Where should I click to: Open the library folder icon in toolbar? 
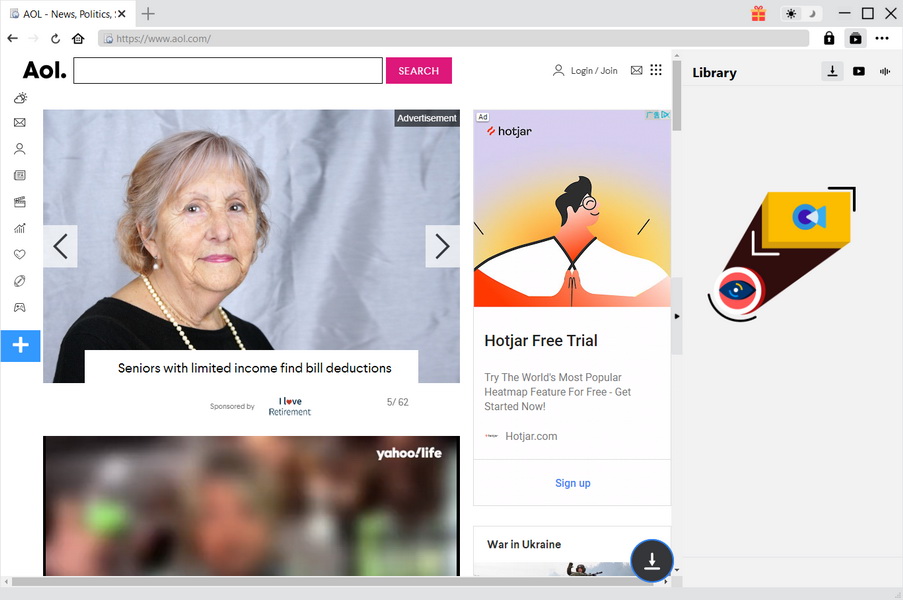coord(856,39)
